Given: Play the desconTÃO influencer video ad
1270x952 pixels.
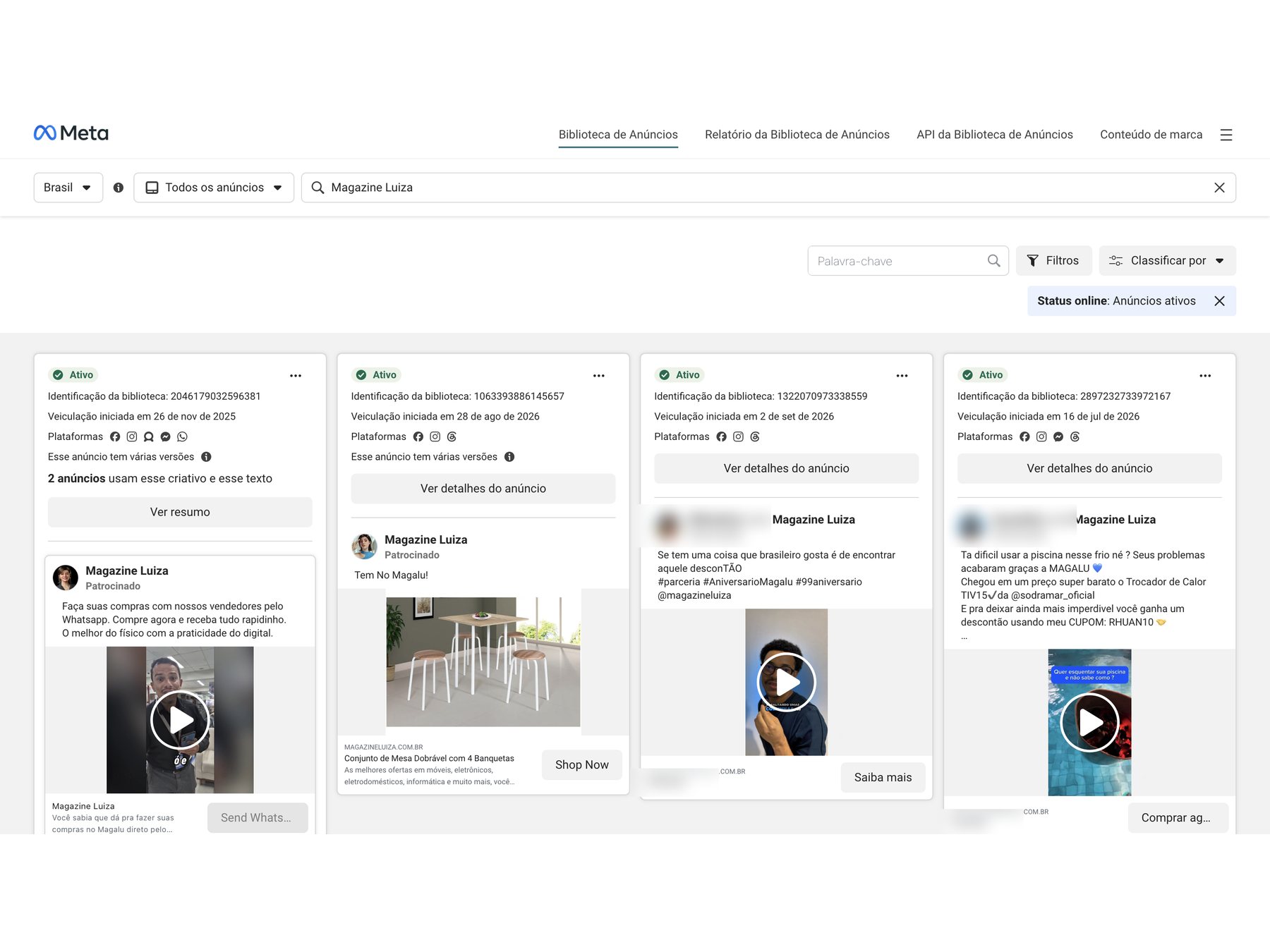Looking at the screenshot, I should click(786, 683).
